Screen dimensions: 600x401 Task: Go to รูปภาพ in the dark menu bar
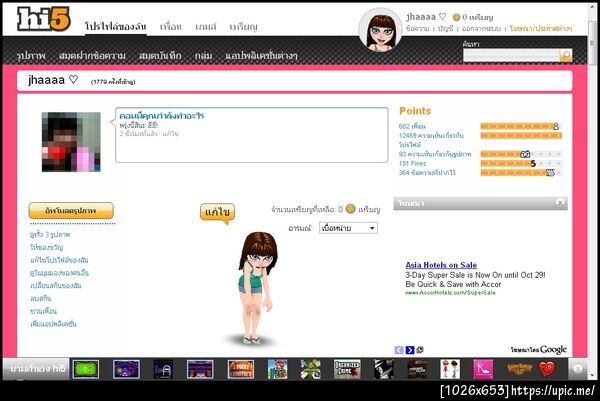point(31,56)
